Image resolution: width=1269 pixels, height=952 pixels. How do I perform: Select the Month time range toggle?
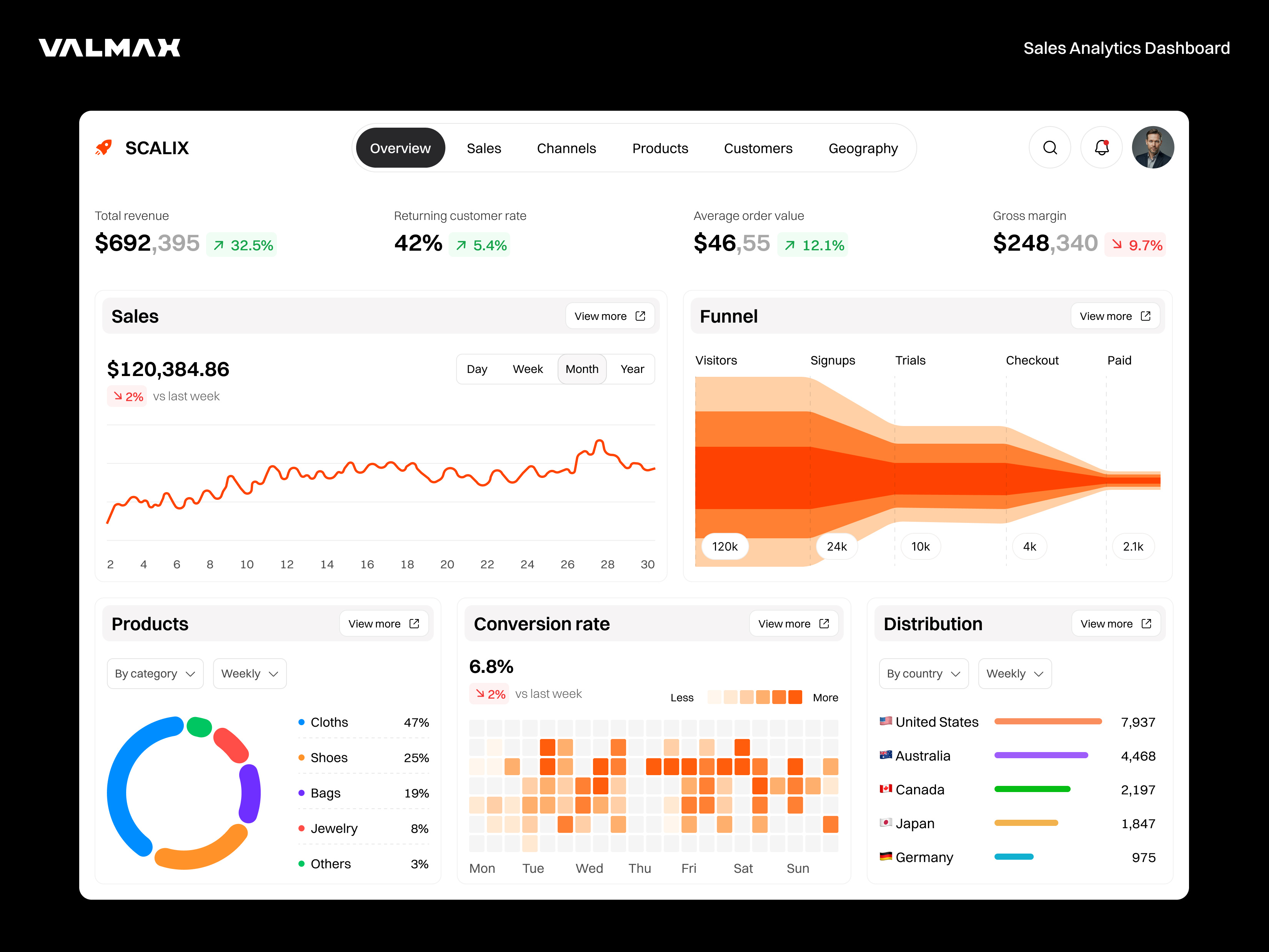coord(582,369)
